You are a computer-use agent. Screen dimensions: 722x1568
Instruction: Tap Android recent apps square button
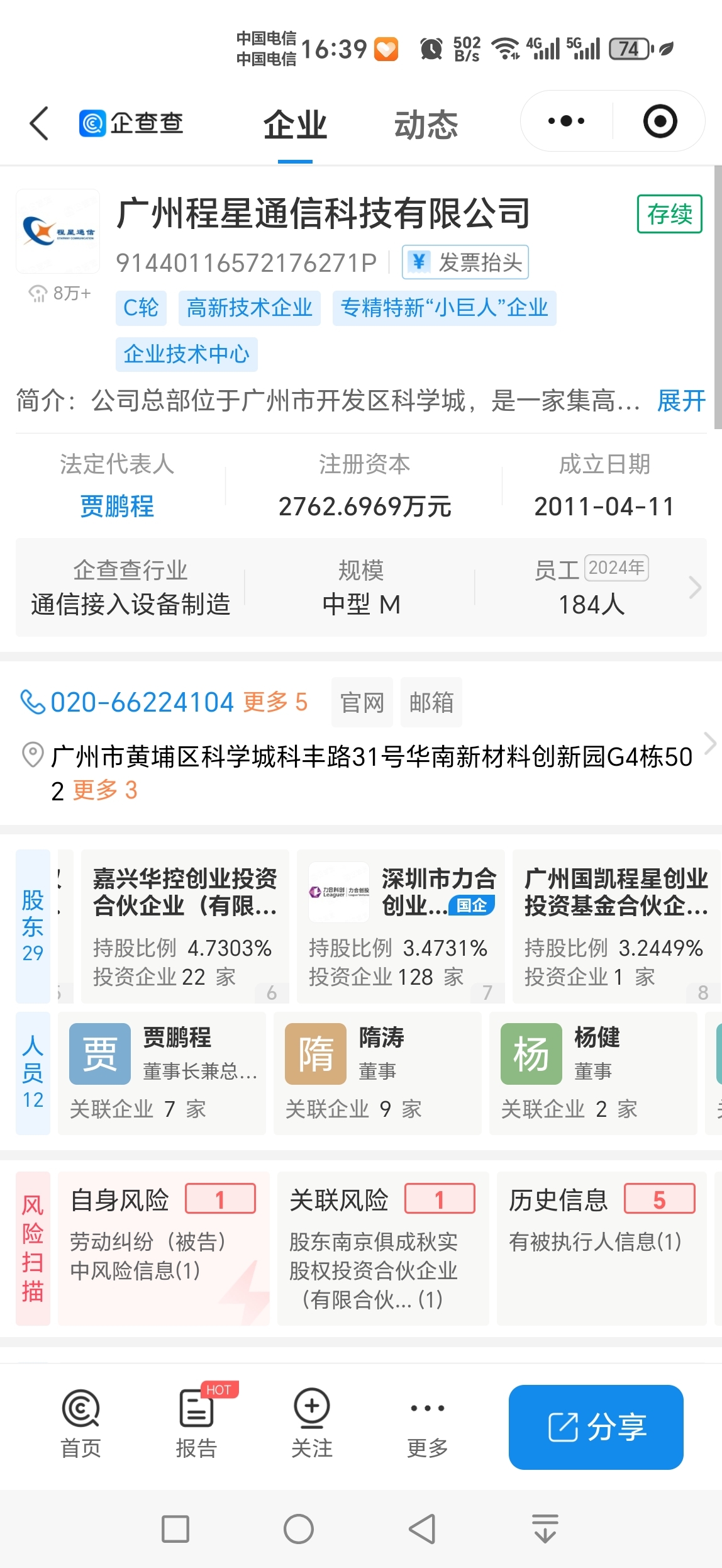[x=175, y=1529]
